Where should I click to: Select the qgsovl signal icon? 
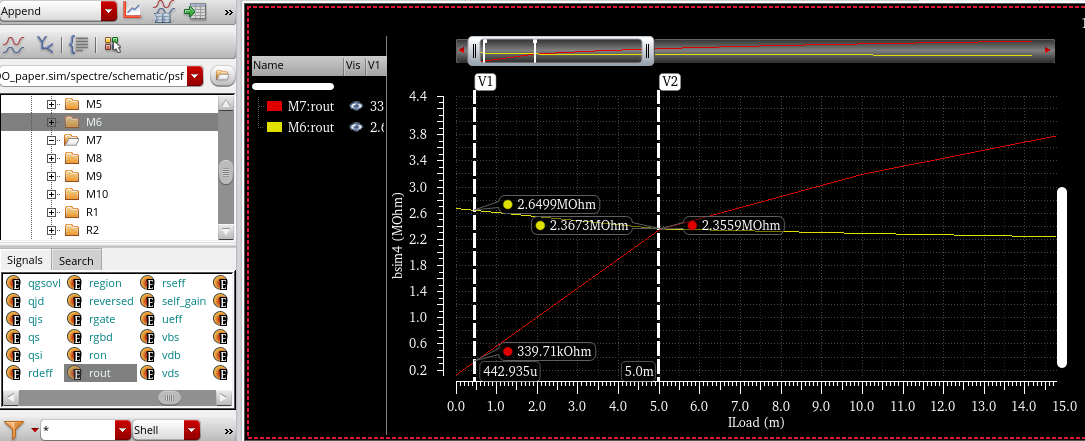click(x=14, y=283)
